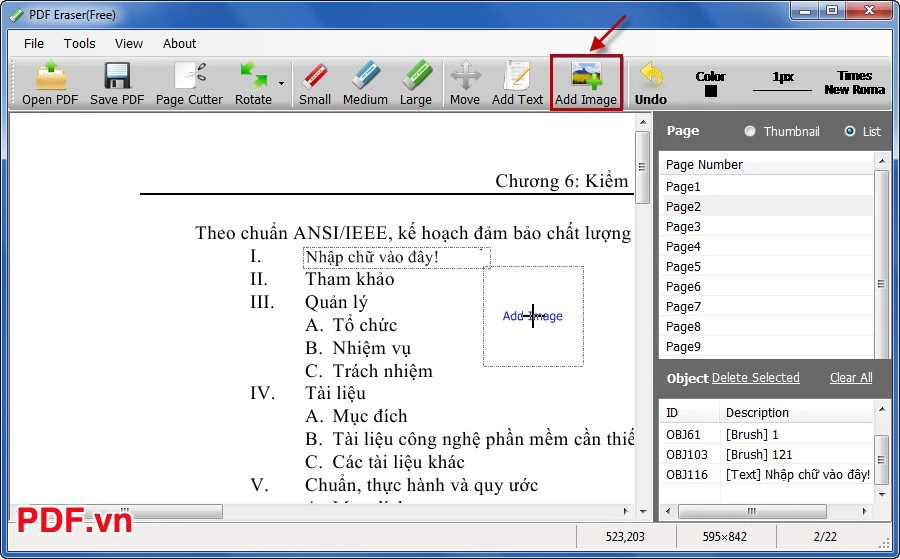Open the Tools menu
The image size is (900, 559).
pyautogui.click(x=79, y=44)
